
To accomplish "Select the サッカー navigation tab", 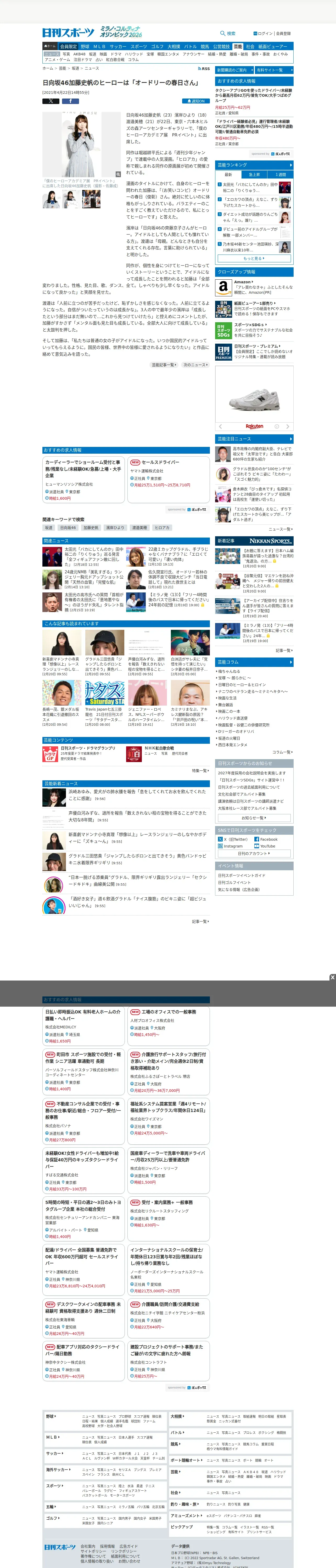I will point(118,46).
